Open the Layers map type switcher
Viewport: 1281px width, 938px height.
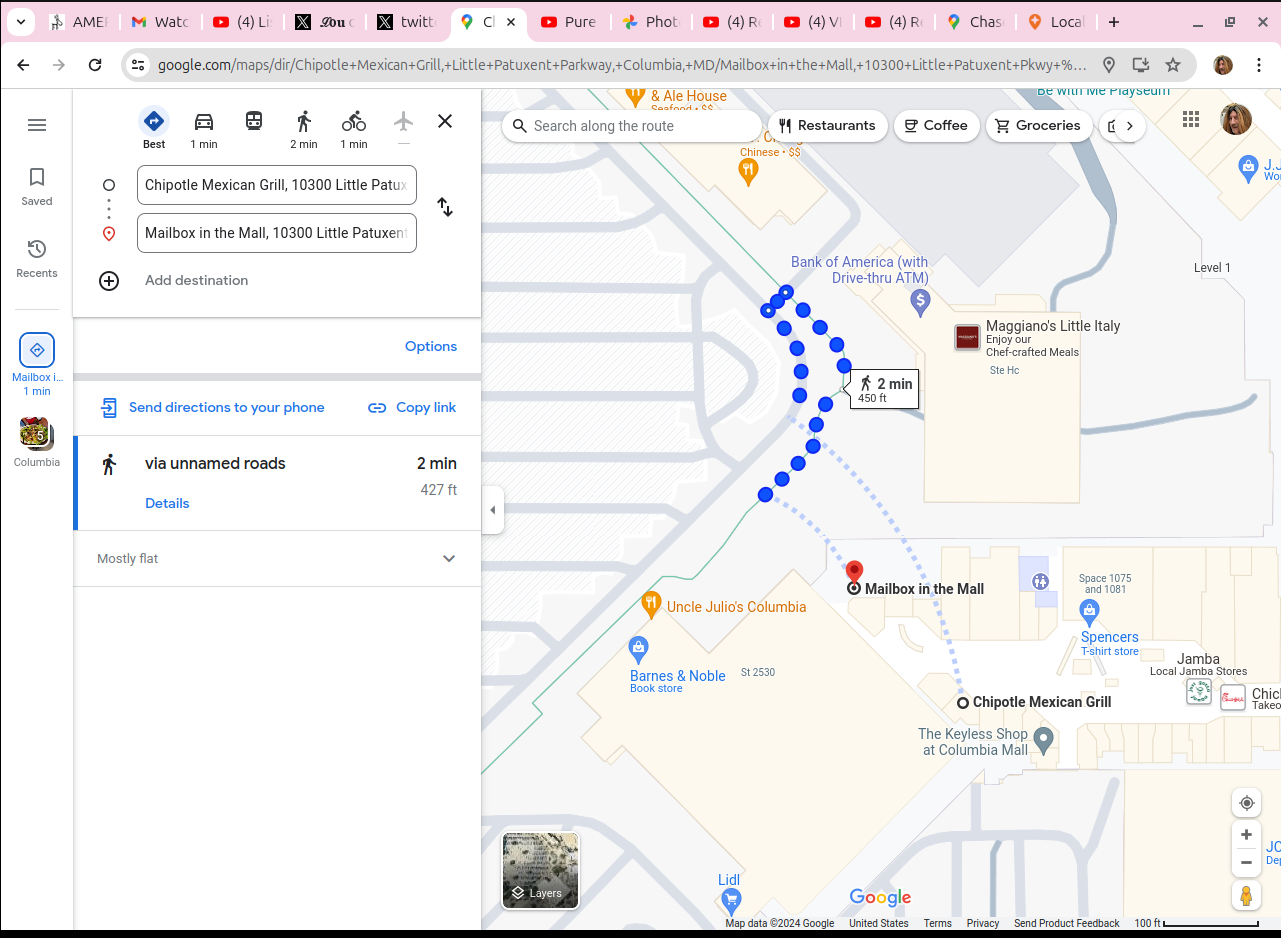(540, 871)
